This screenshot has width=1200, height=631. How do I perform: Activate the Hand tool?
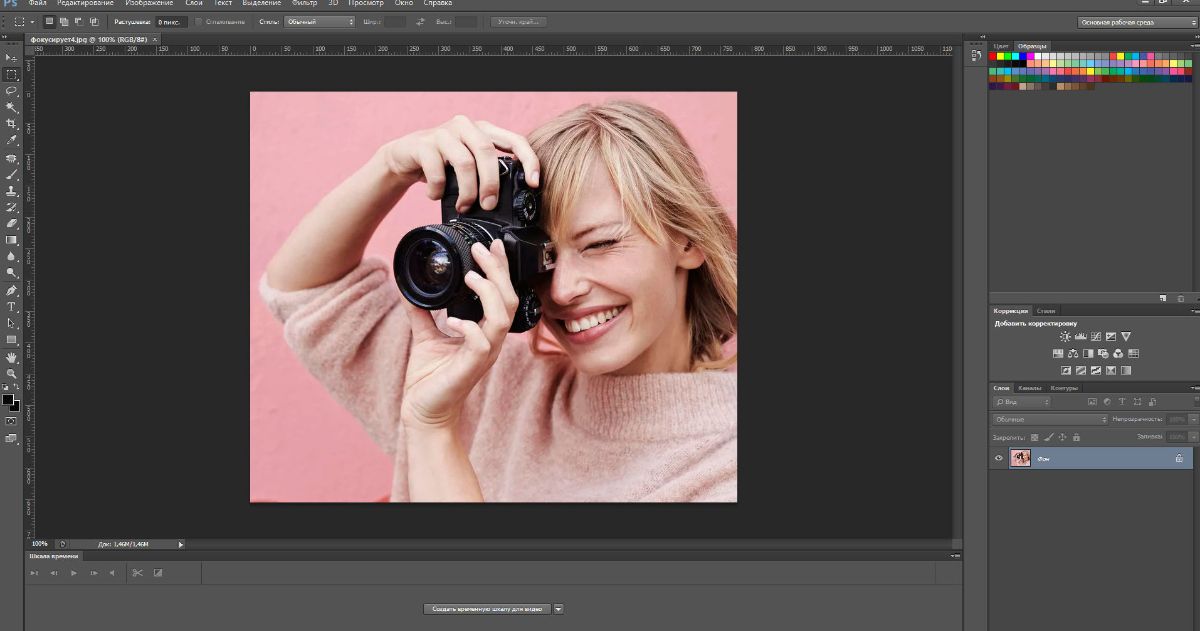click(x=12, y=357)
